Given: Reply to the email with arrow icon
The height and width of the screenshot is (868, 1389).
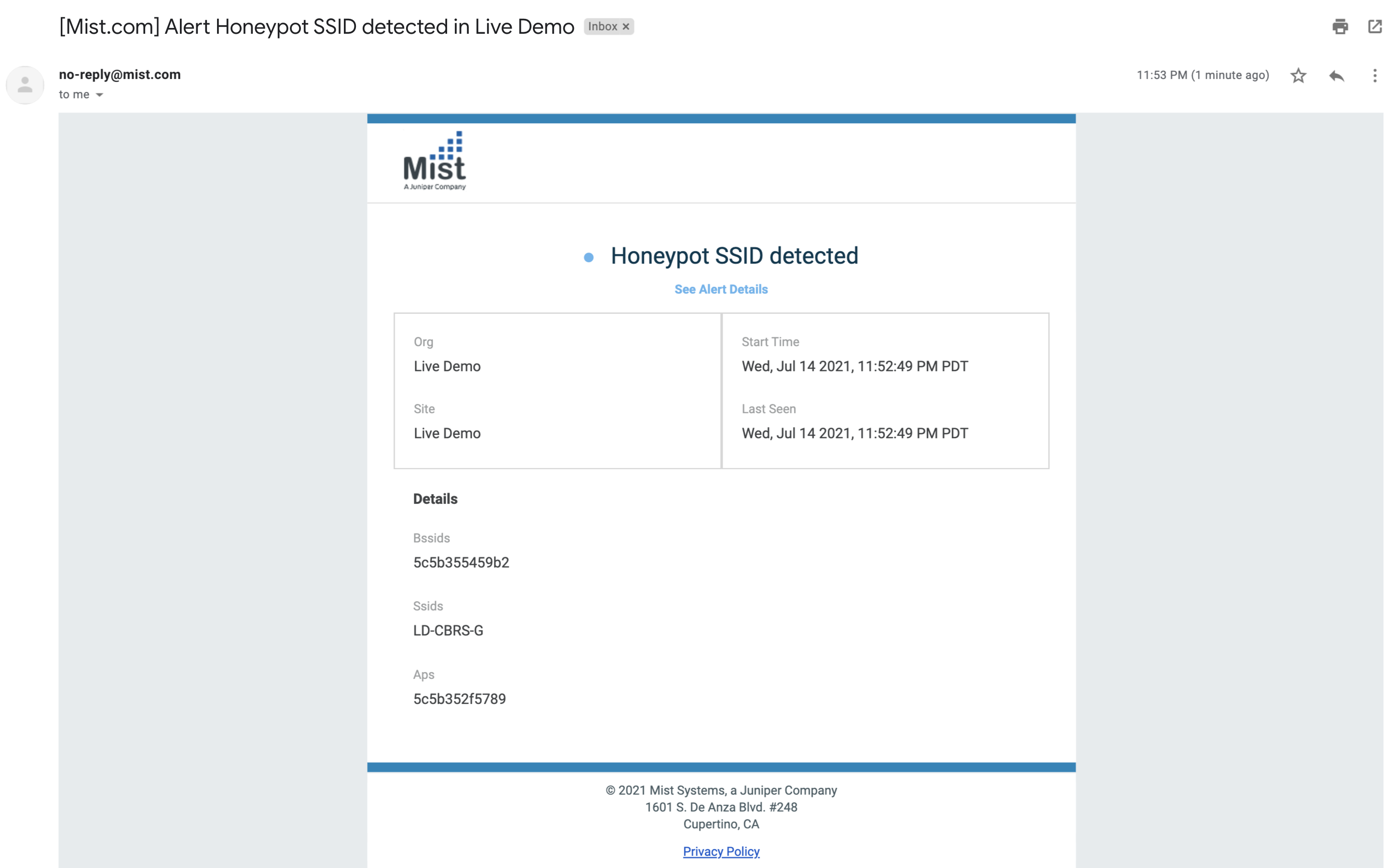Looking at the screenshot, I should 1336,76.
